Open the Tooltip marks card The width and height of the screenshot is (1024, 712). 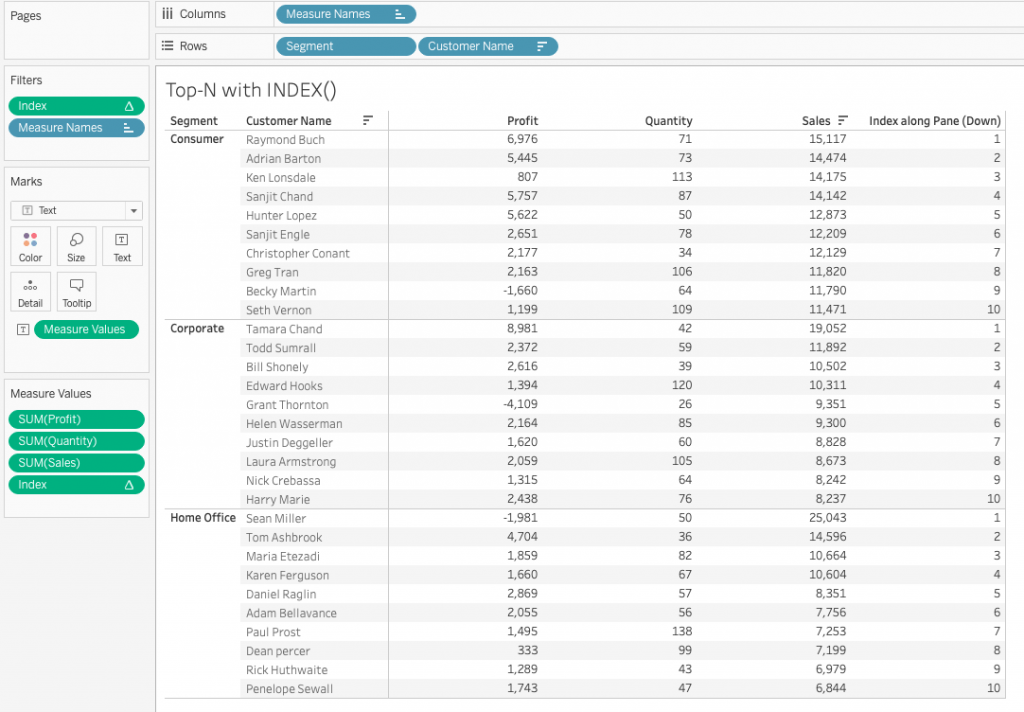coord(76,291)
